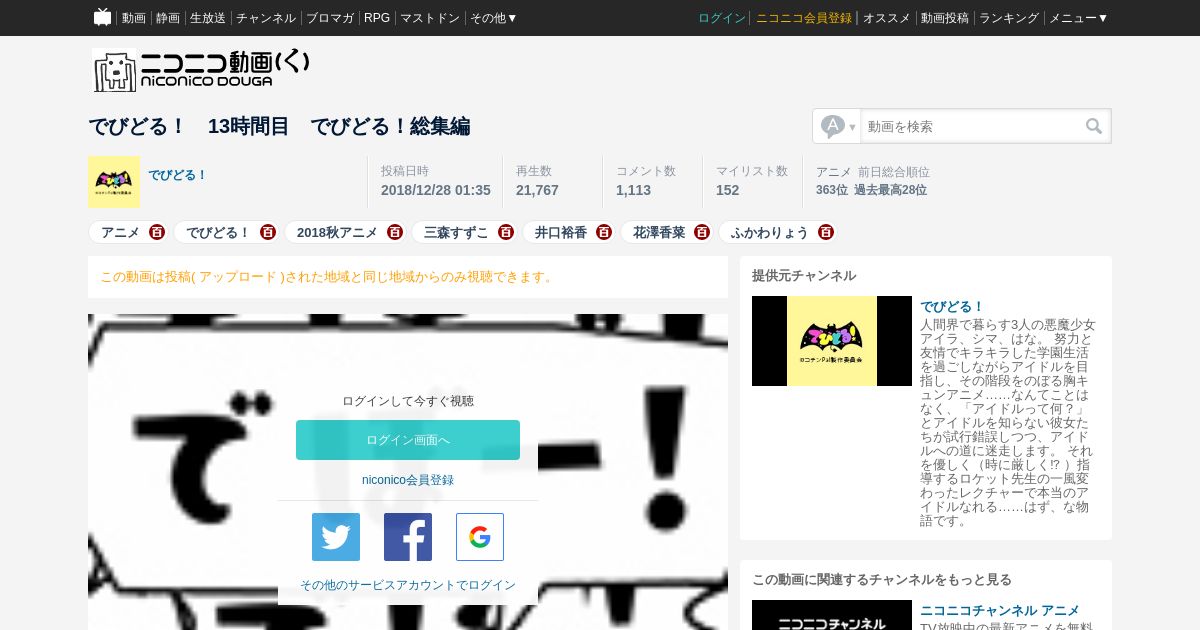
Task: Select the 三森すずこ tag
Action: [x=456, y=232]
